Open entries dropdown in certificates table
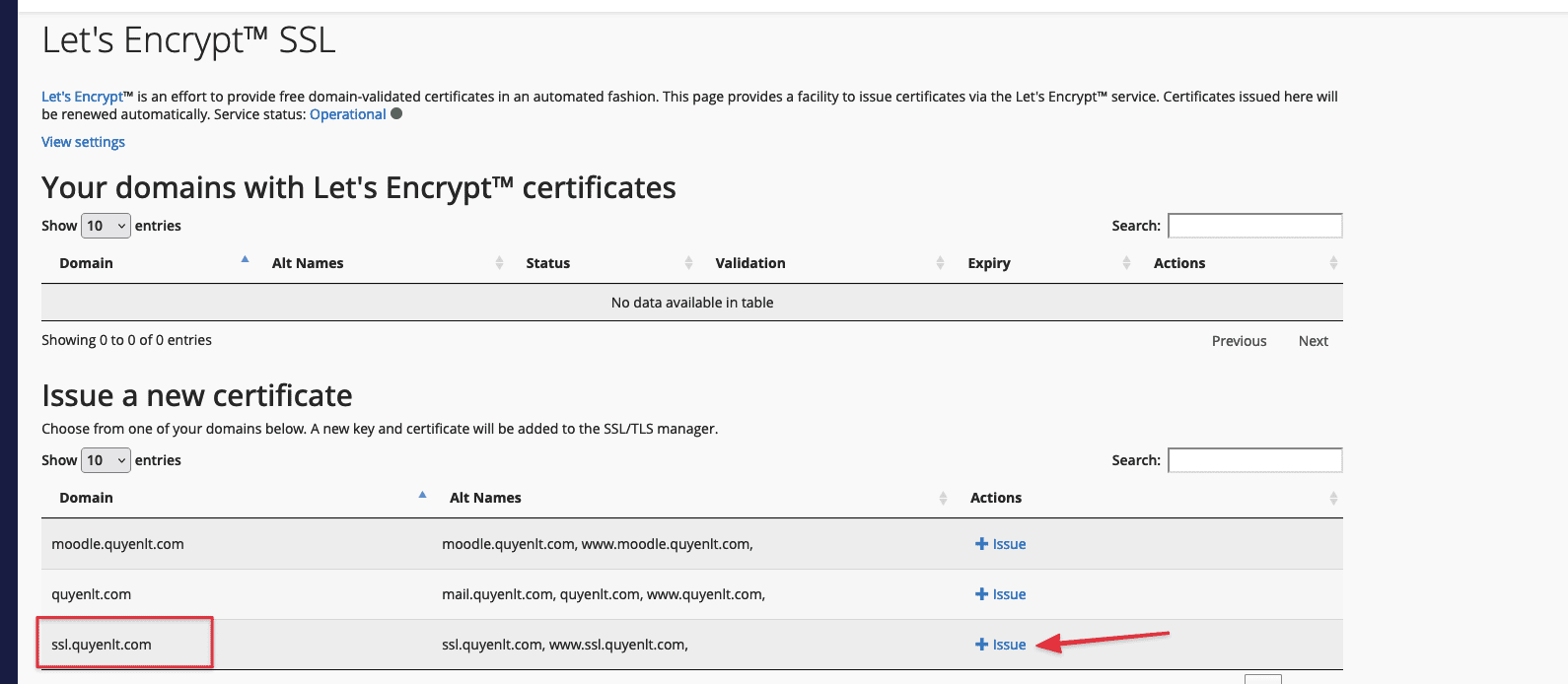 coord(106,226)
